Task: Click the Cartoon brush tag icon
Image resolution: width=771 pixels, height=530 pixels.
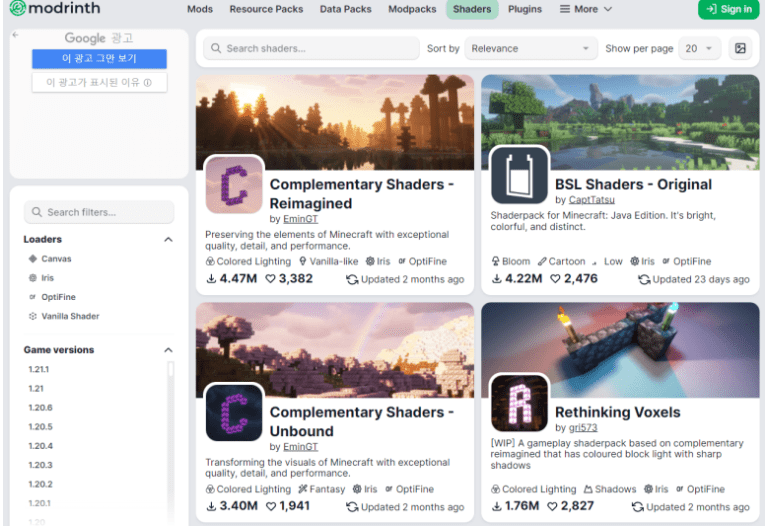Action: coord(542,261)
